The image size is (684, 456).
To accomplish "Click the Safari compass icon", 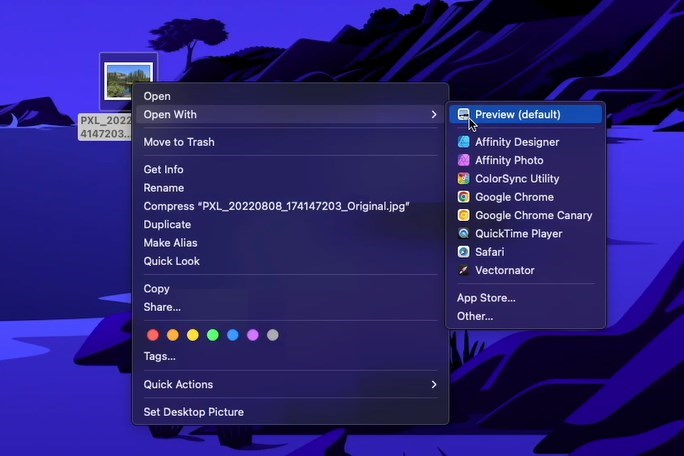I will (x=463, y=252).
